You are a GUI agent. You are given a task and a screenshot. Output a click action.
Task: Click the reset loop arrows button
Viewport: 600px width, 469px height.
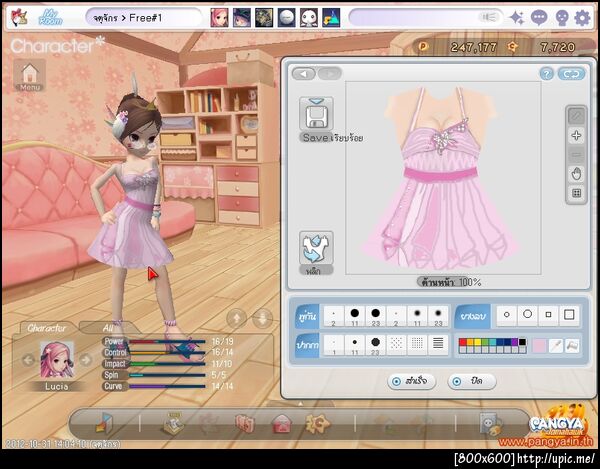coord(571,73)
